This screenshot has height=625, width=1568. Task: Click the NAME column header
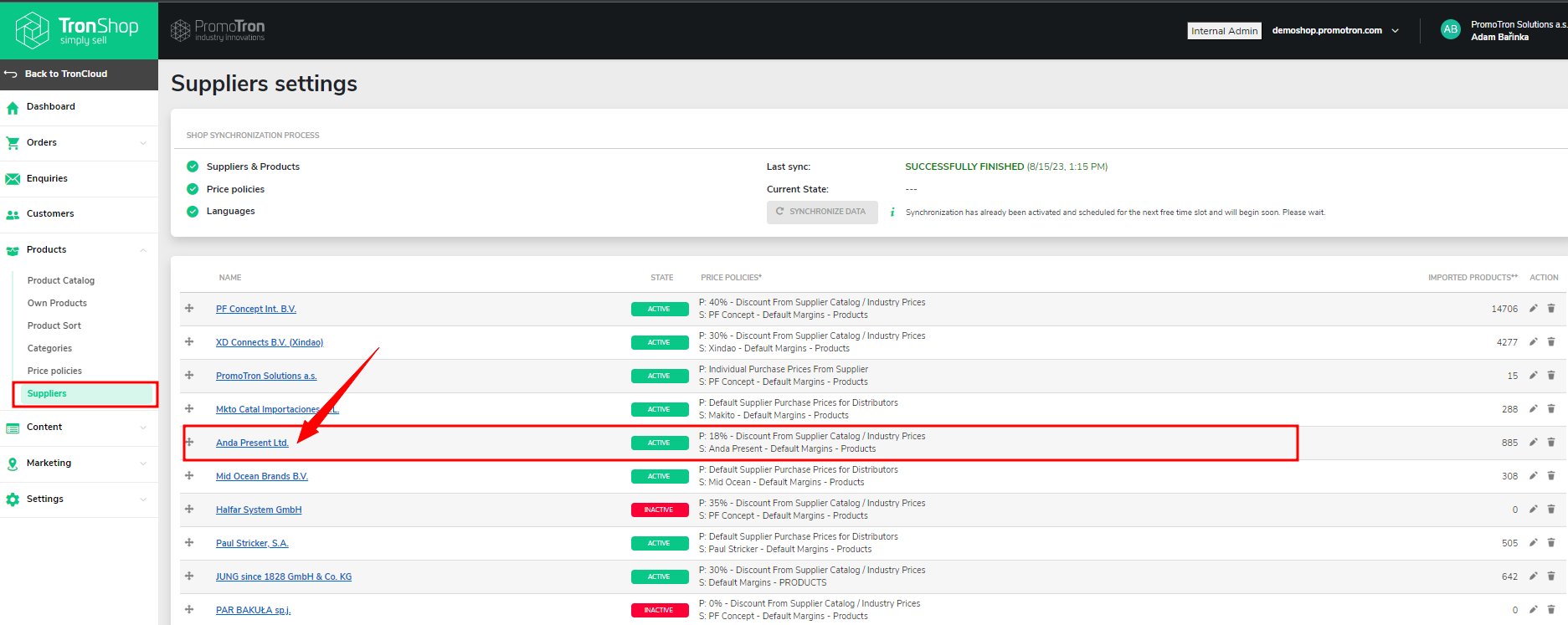(x=230, y=278)
